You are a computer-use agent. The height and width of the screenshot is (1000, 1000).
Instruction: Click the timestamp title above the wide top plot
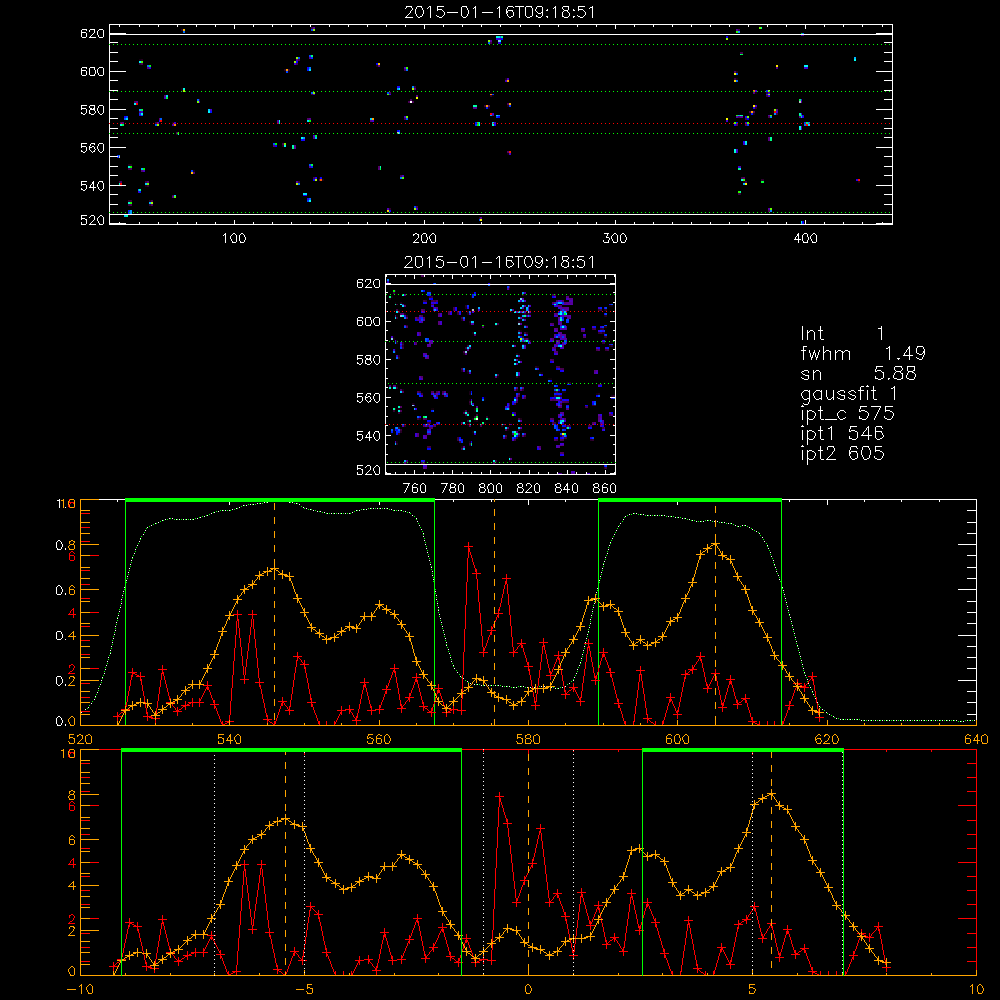tap(500, 12)
